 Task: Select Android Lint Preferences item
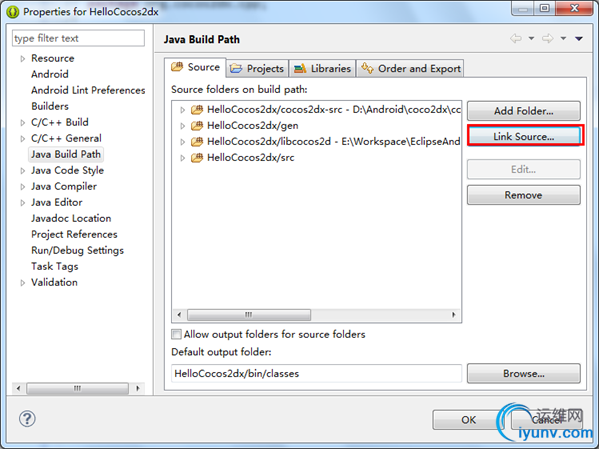(88, 90)
